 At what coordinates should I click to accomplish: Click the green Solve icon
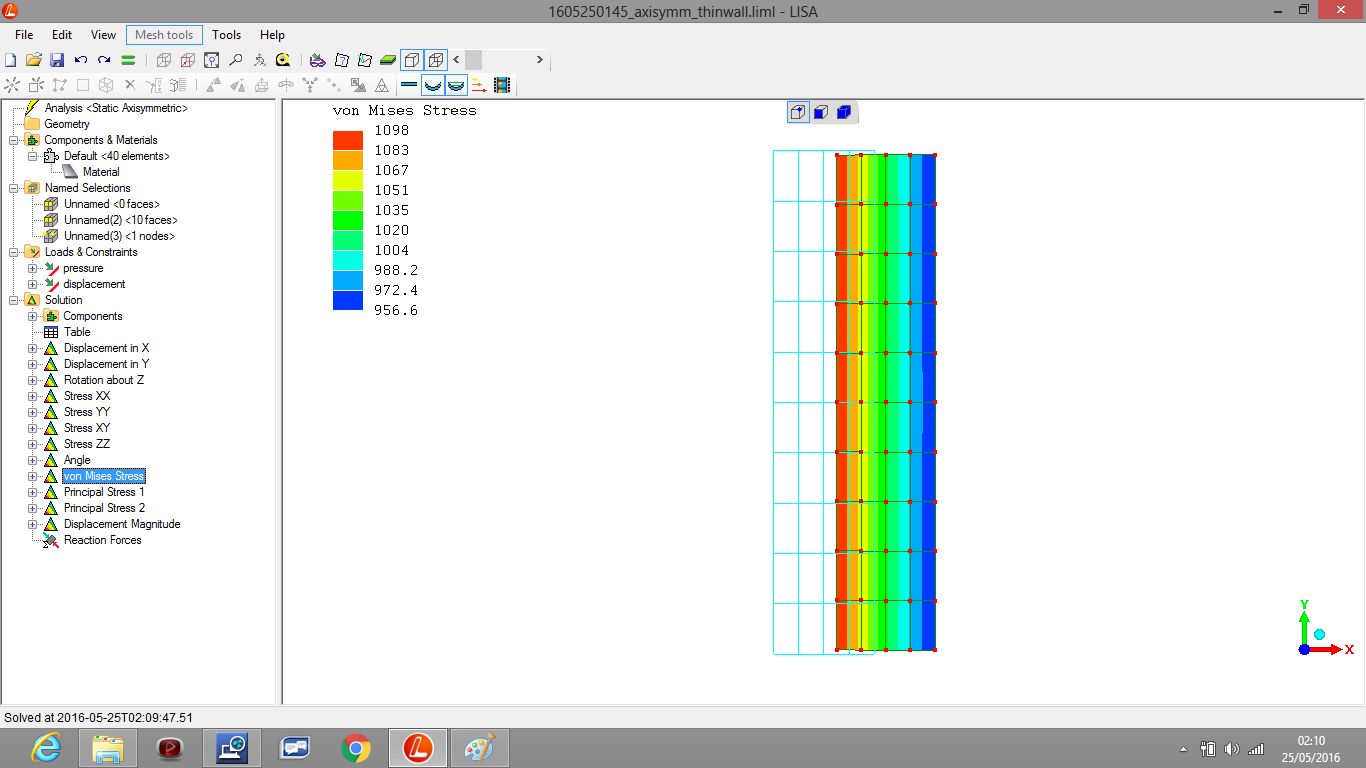point(128,60)
